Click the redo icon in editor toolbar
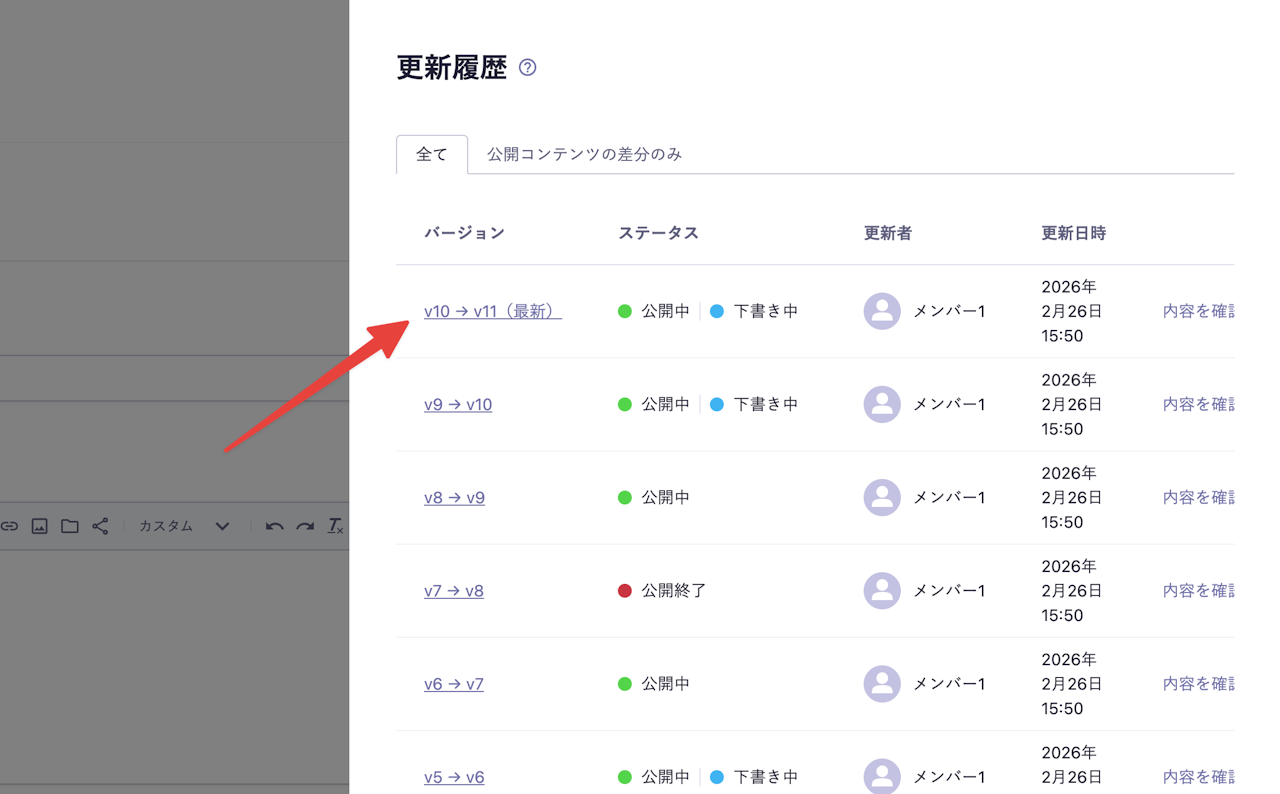Image resolution: width=1280 pixels, height=794 pixels. [x=305, y=526]
